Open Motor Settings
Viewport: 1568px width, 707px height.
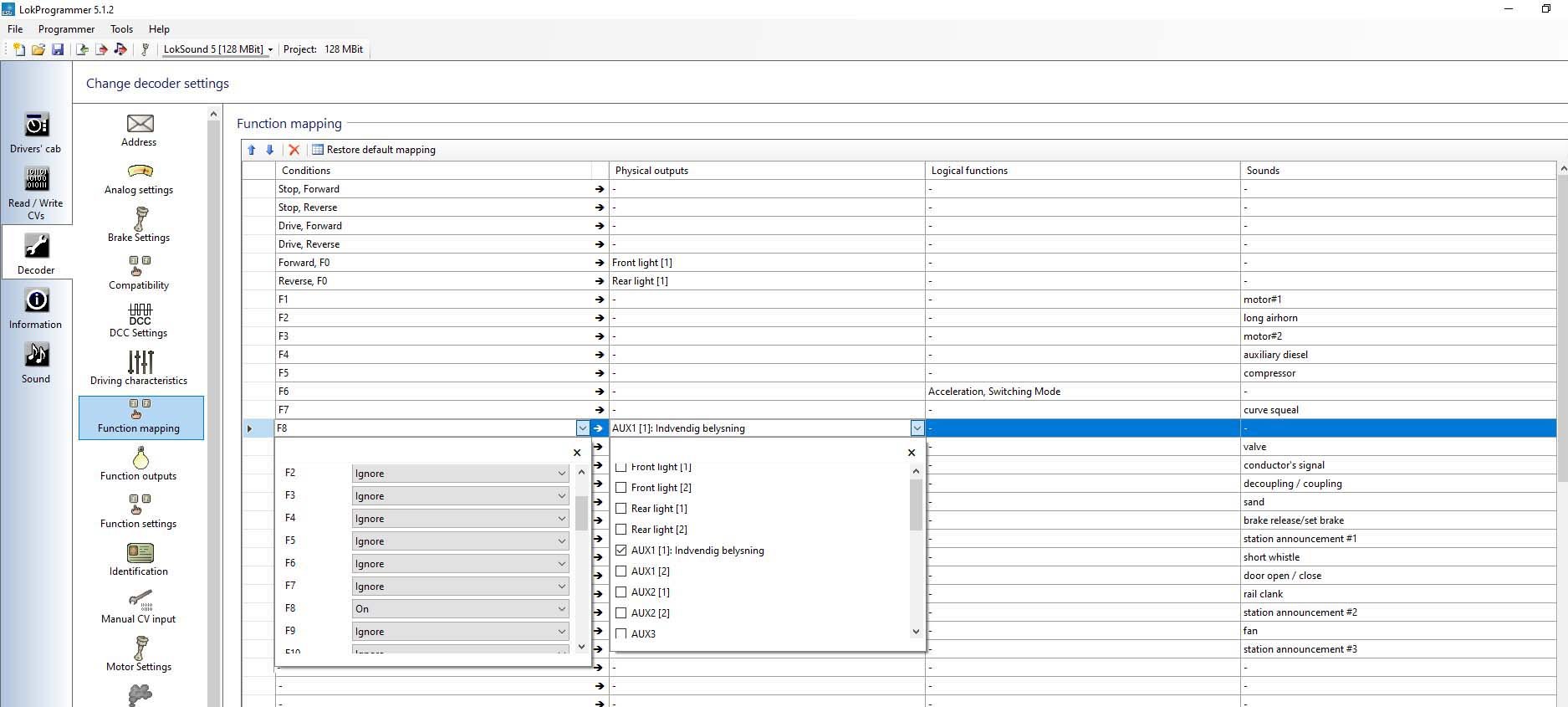[x=140, y=655]
